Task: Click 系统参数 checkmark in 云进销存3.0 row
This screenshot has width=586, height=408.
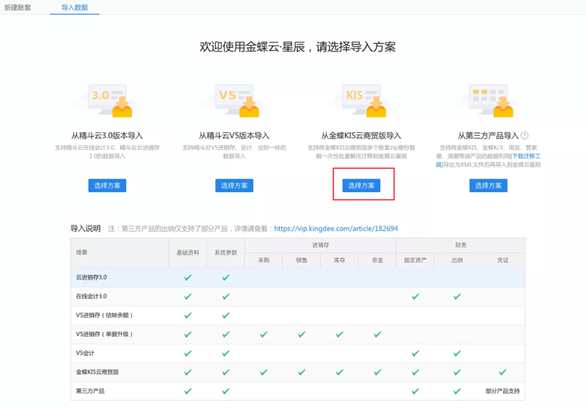Action: [226, 278]
